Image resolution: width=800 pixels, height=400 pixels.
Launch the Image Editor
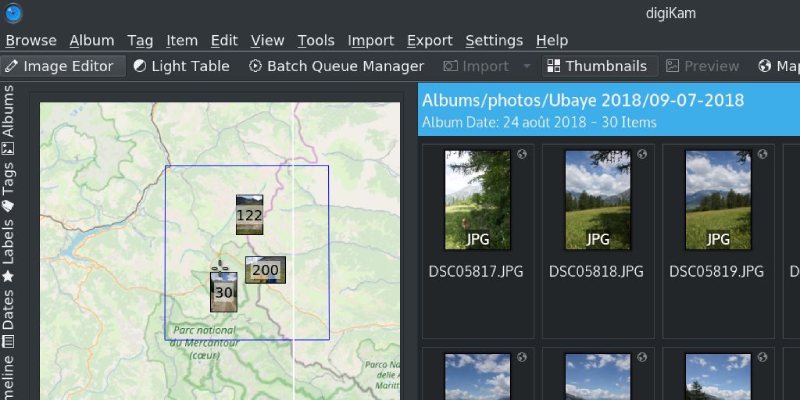pyautogui.click(x=63, y=66)
